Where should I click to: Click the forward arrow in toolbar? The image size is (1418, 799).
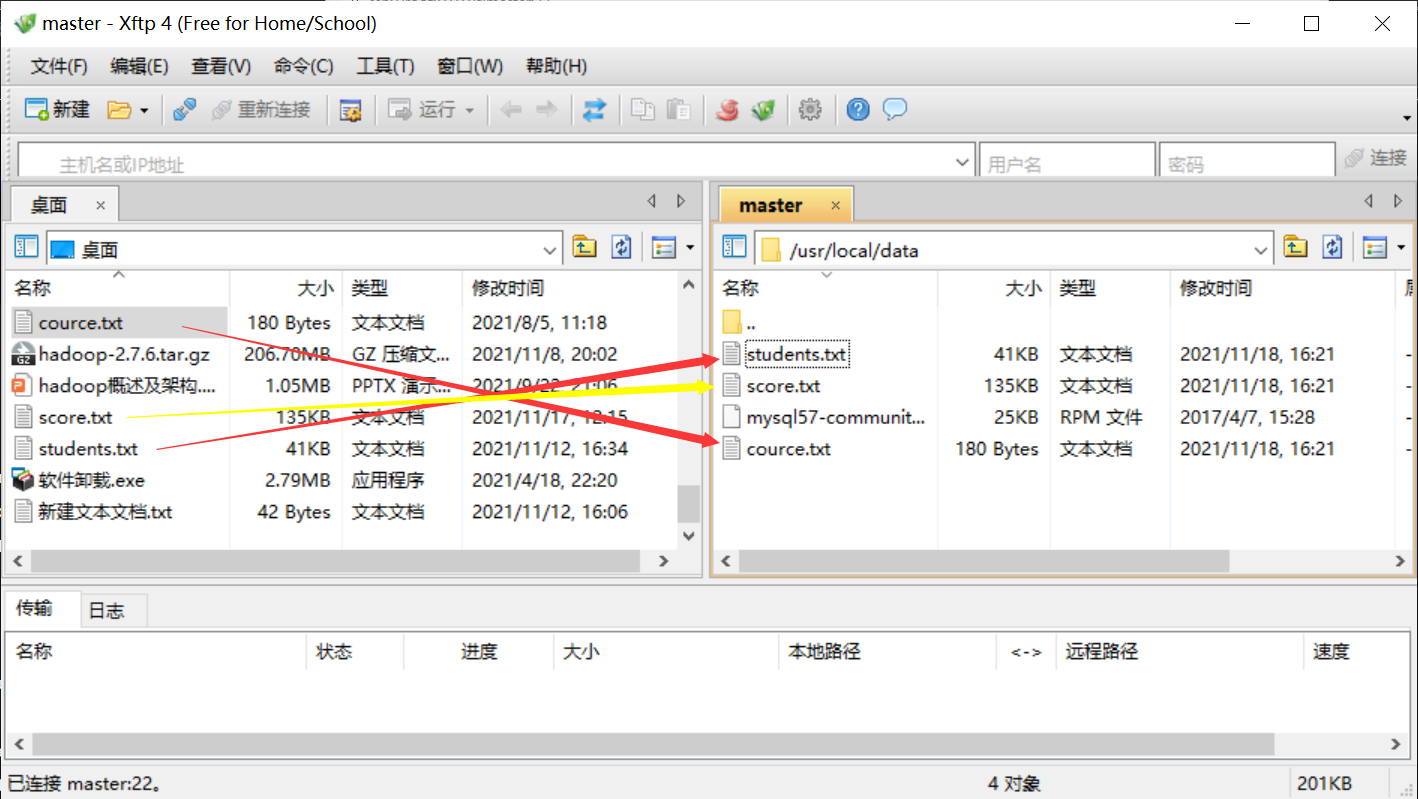tap(546, 110)
